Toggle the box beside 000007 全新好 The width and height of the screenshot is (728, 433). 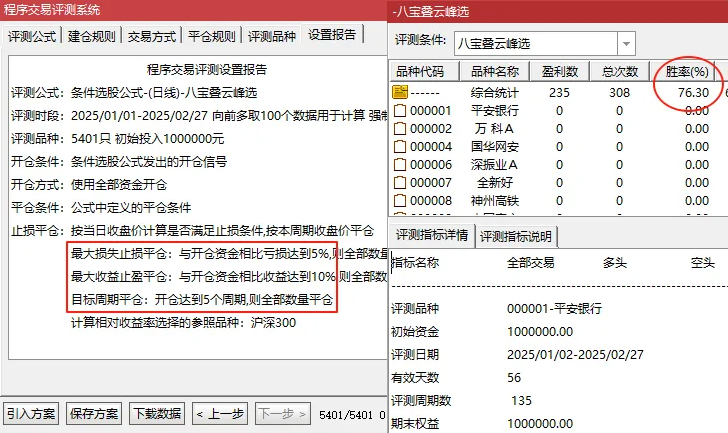click(x=401, y=182)
